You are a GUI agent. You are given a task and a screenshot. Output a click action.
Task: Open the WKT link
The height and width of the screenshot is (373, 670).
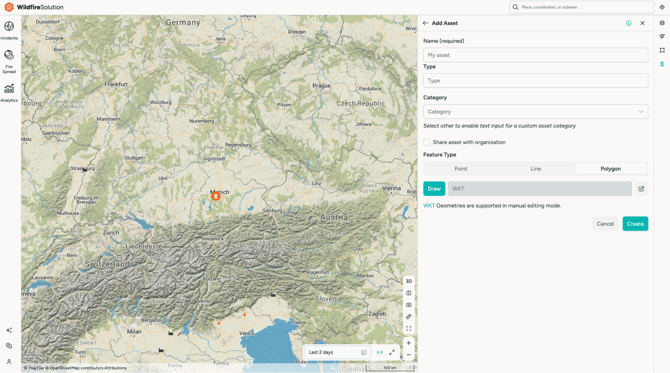click(x=429, y=206)
